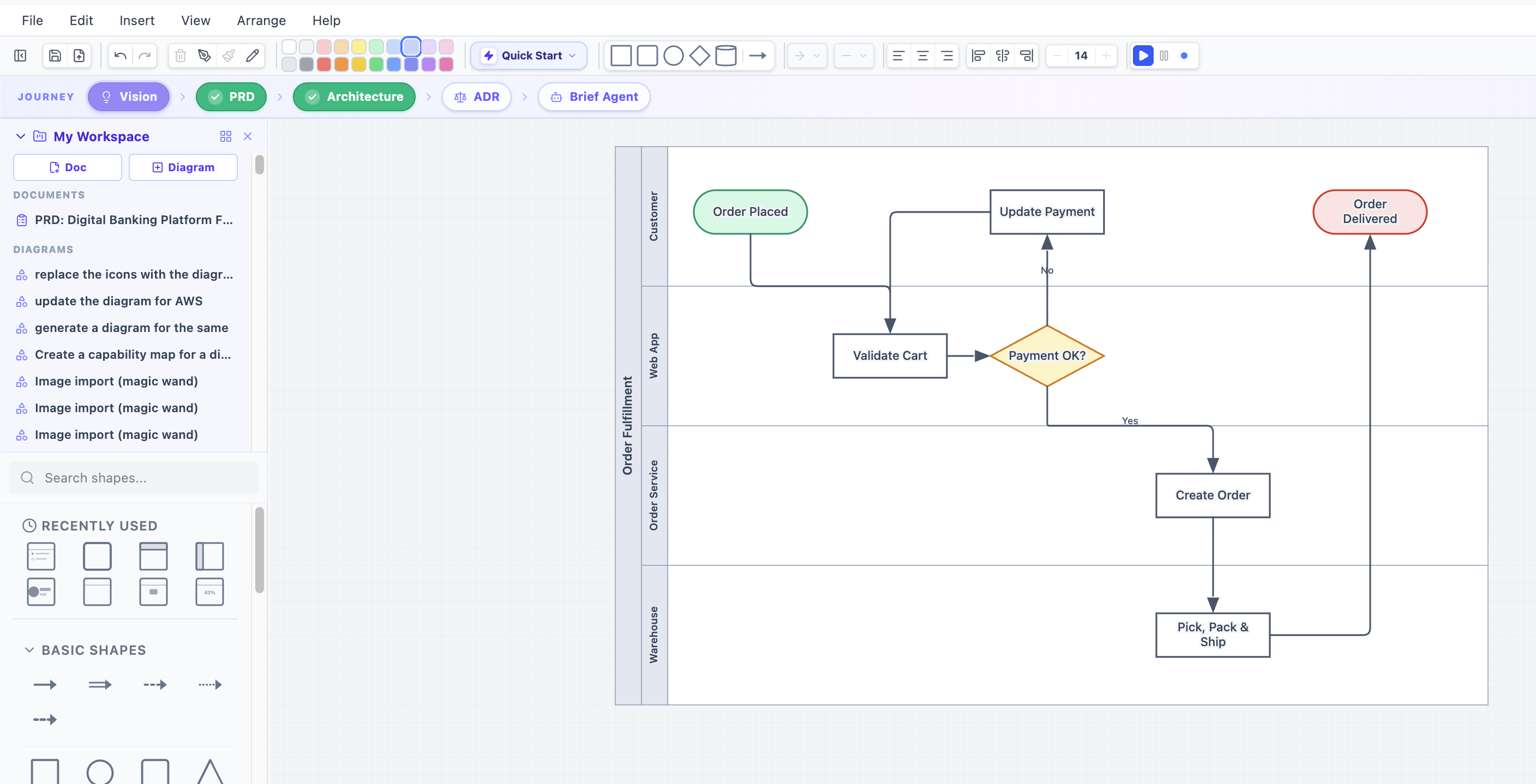Choose the dashed arrow shape in Basic Shapes

(x=155, y=684)
